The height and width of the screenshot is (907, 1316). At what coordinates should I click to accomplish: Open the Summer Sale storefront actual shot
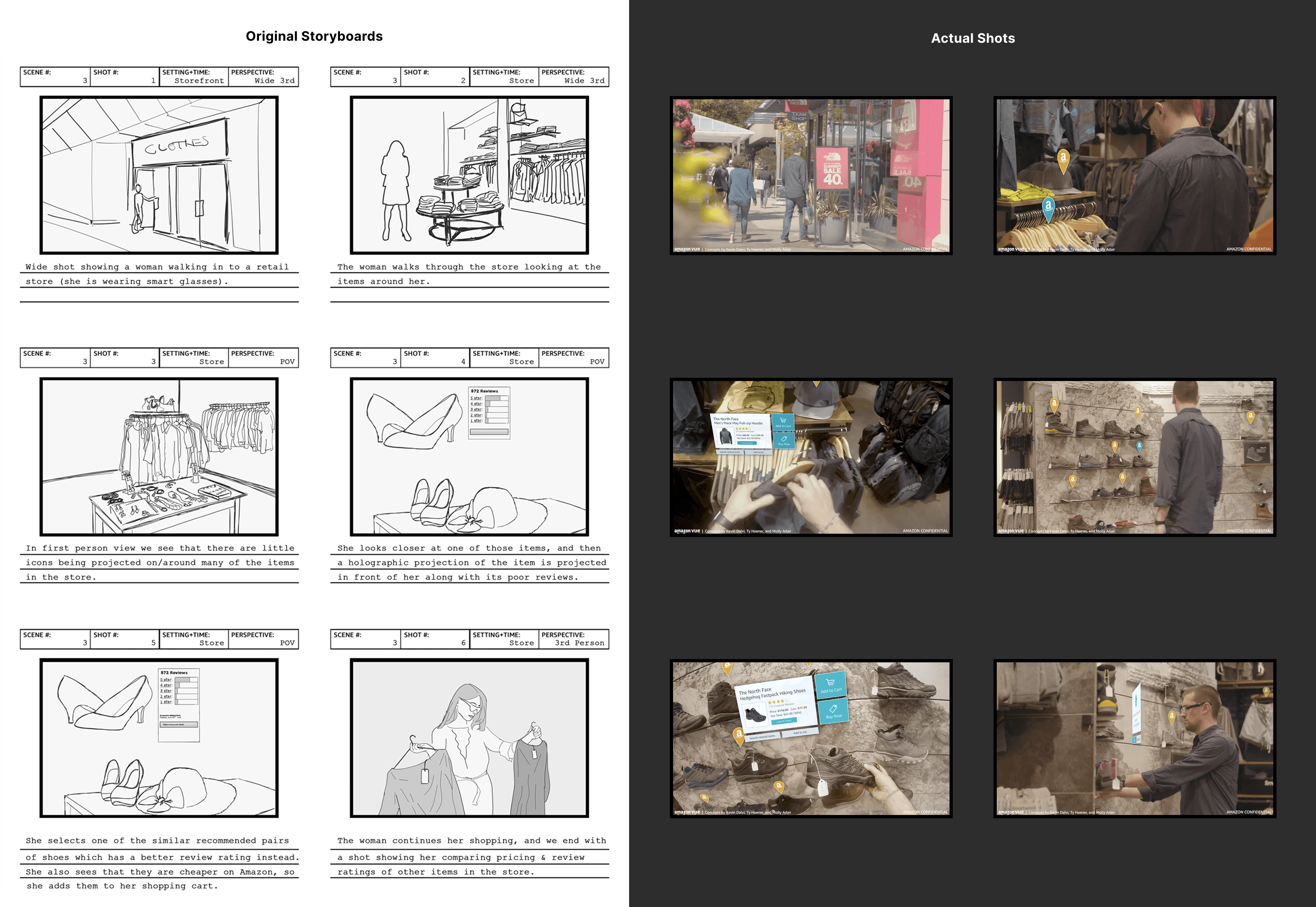tap(811, 175)
